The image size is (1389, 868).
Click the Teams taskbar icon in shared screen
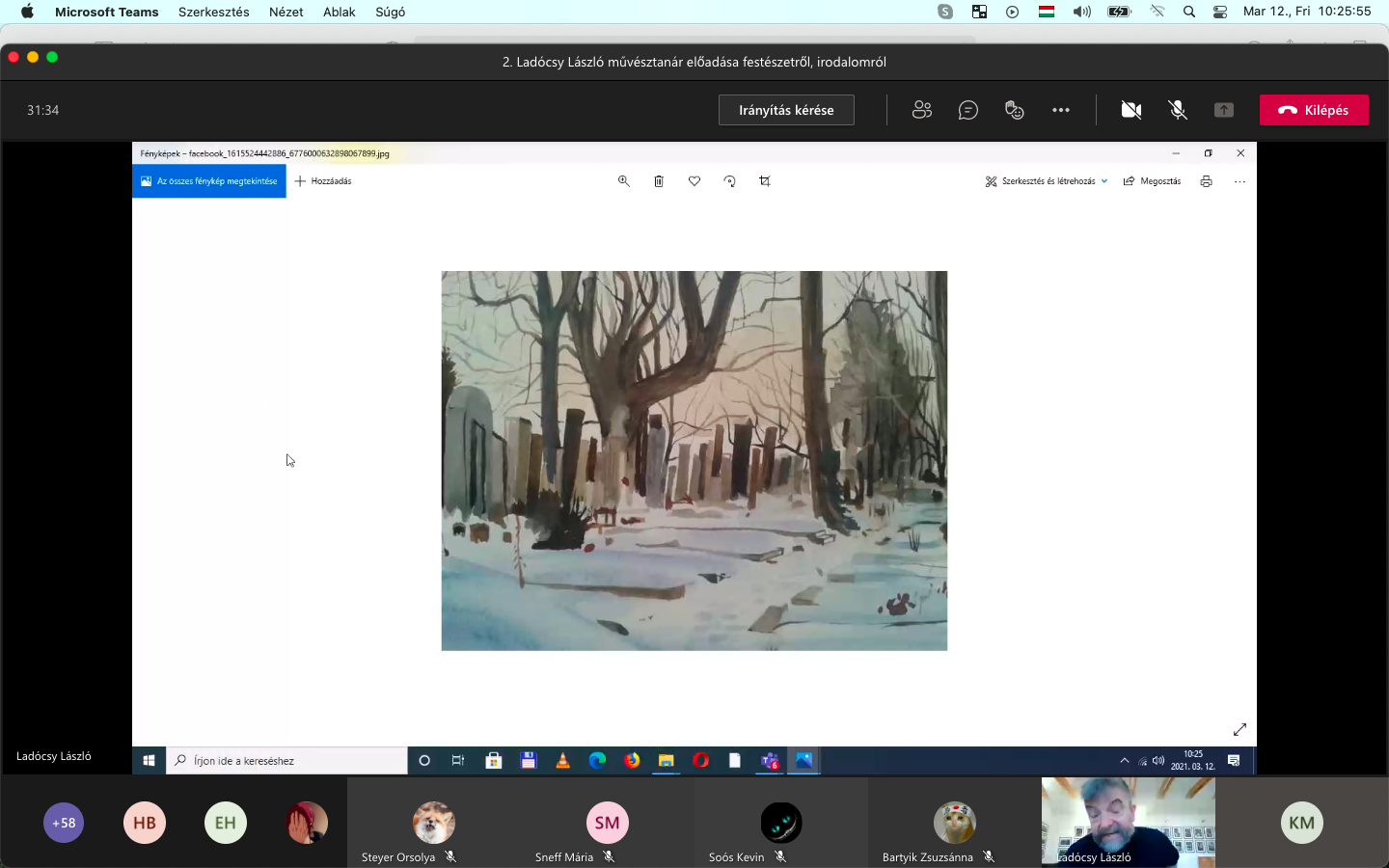point(770,761)
